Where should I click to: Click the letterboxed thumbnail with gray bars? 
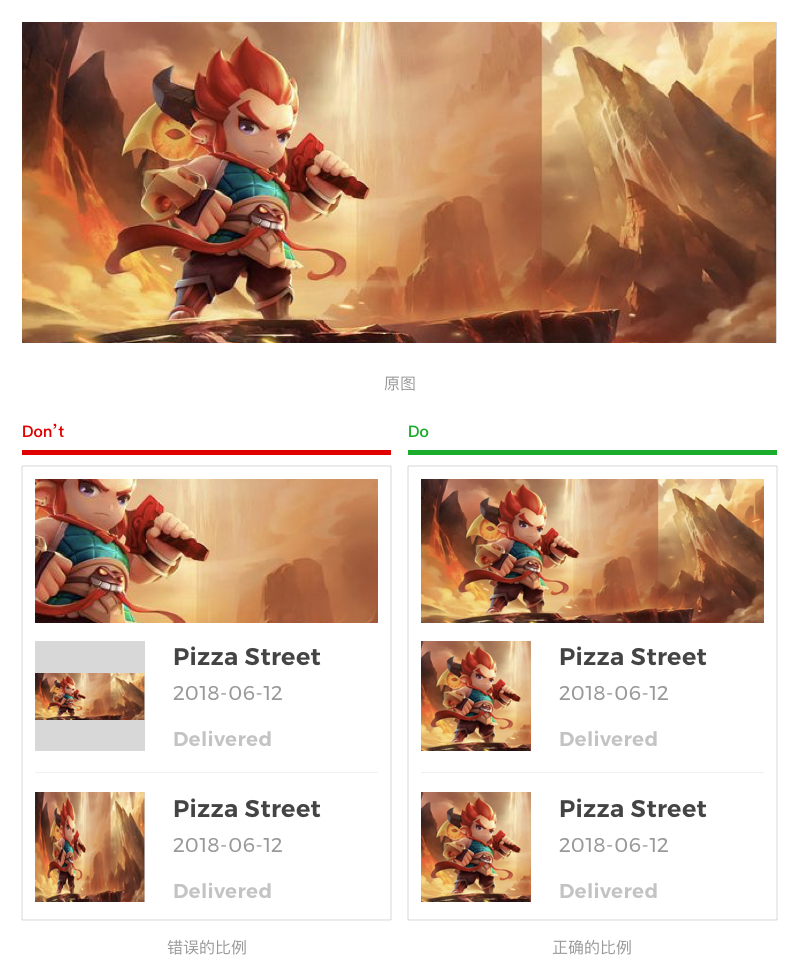tap(90, 696)
